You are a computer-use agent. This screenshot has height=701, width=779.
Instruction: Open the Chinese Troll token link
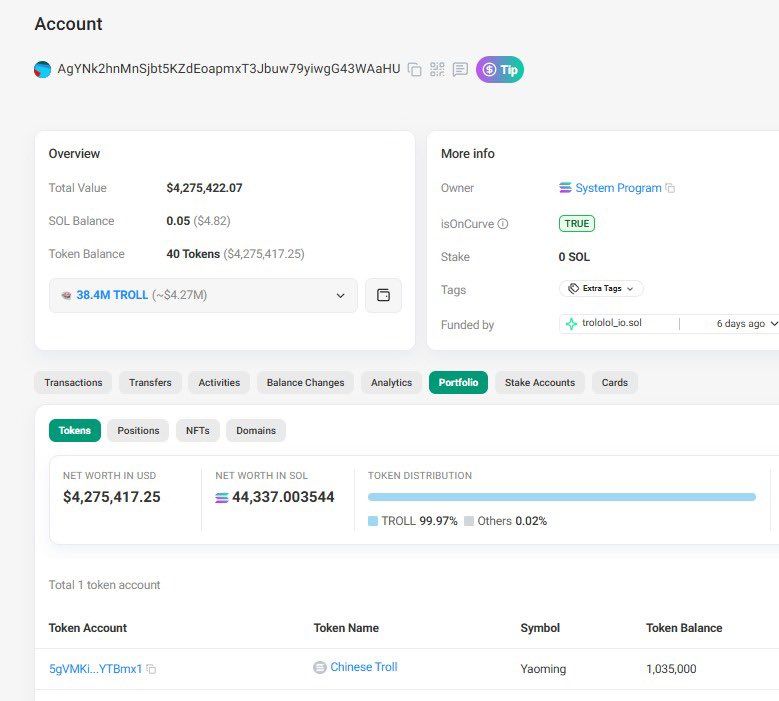(x=364, y=667)
